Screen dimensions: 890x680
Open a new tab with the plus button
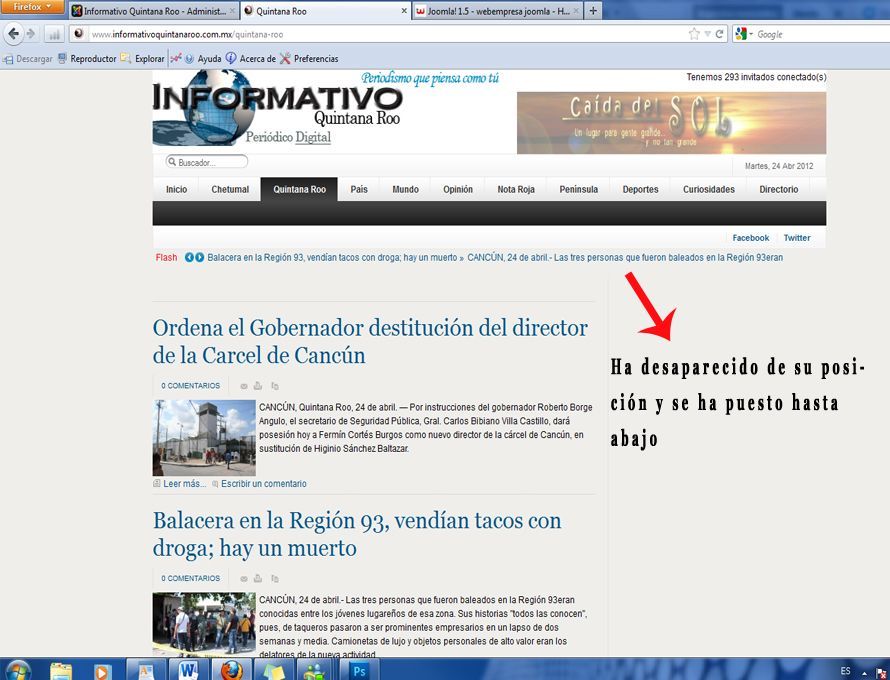pos(593,11)
